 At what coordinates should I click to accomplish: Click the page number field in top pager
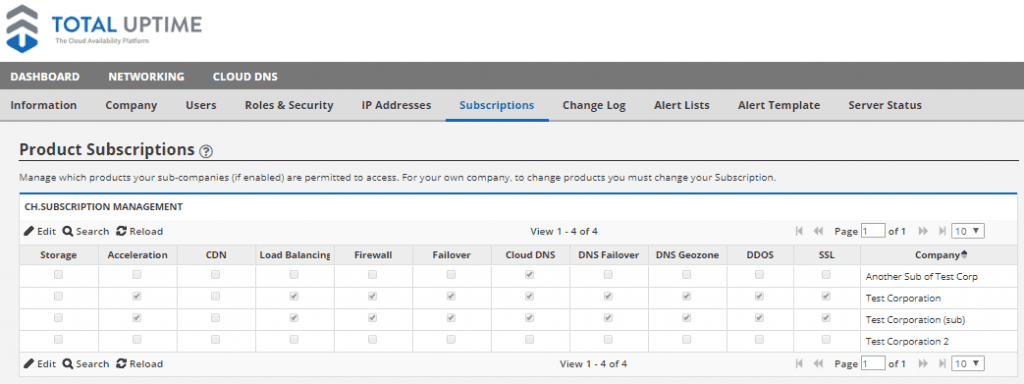coord(873,231)
